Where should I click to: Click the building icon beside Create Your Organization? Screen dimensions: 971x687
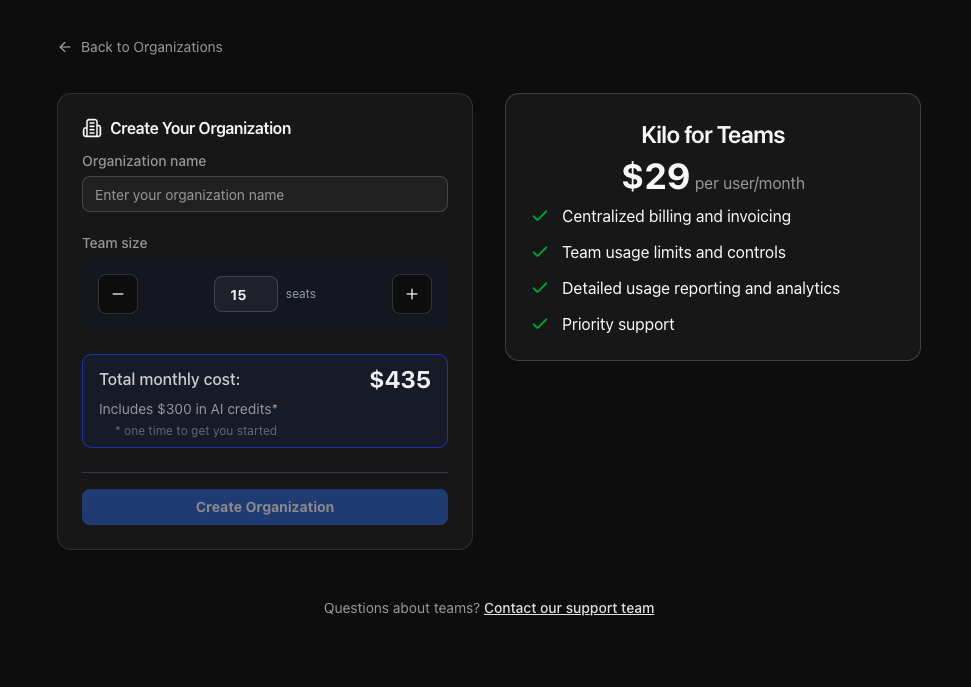click(x=91, y=127)
